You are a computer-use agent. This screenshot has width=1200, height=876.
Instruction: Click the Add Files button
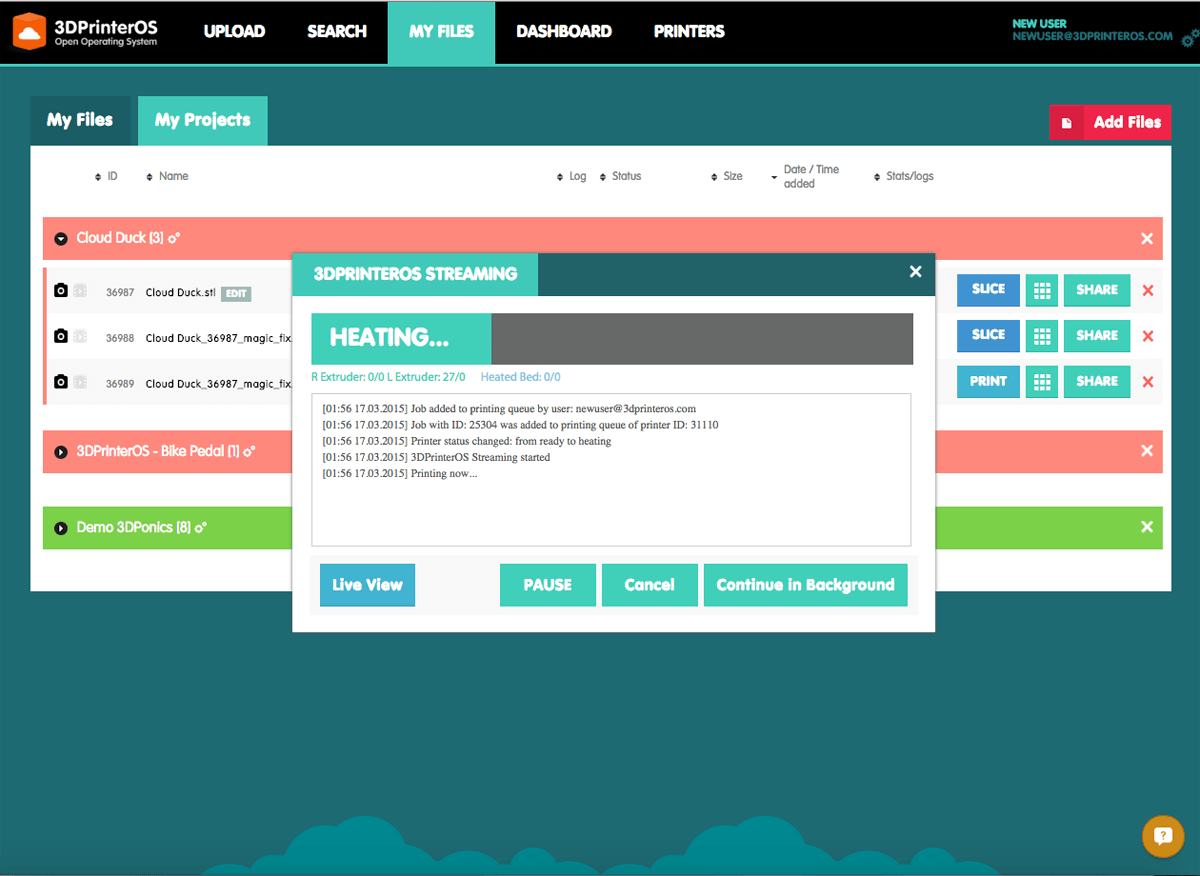click(x=1110, y=122)
